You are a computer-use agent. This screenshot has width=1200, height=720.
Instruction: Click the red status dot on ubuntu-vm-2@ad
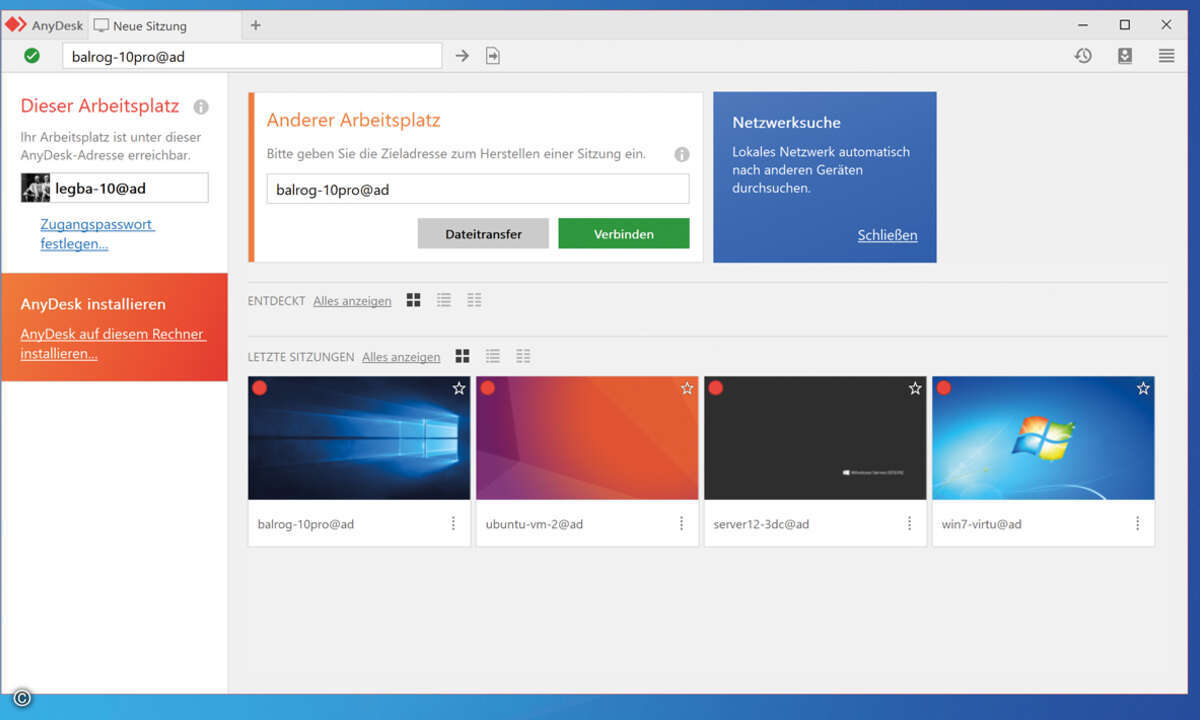click(488, 388)
